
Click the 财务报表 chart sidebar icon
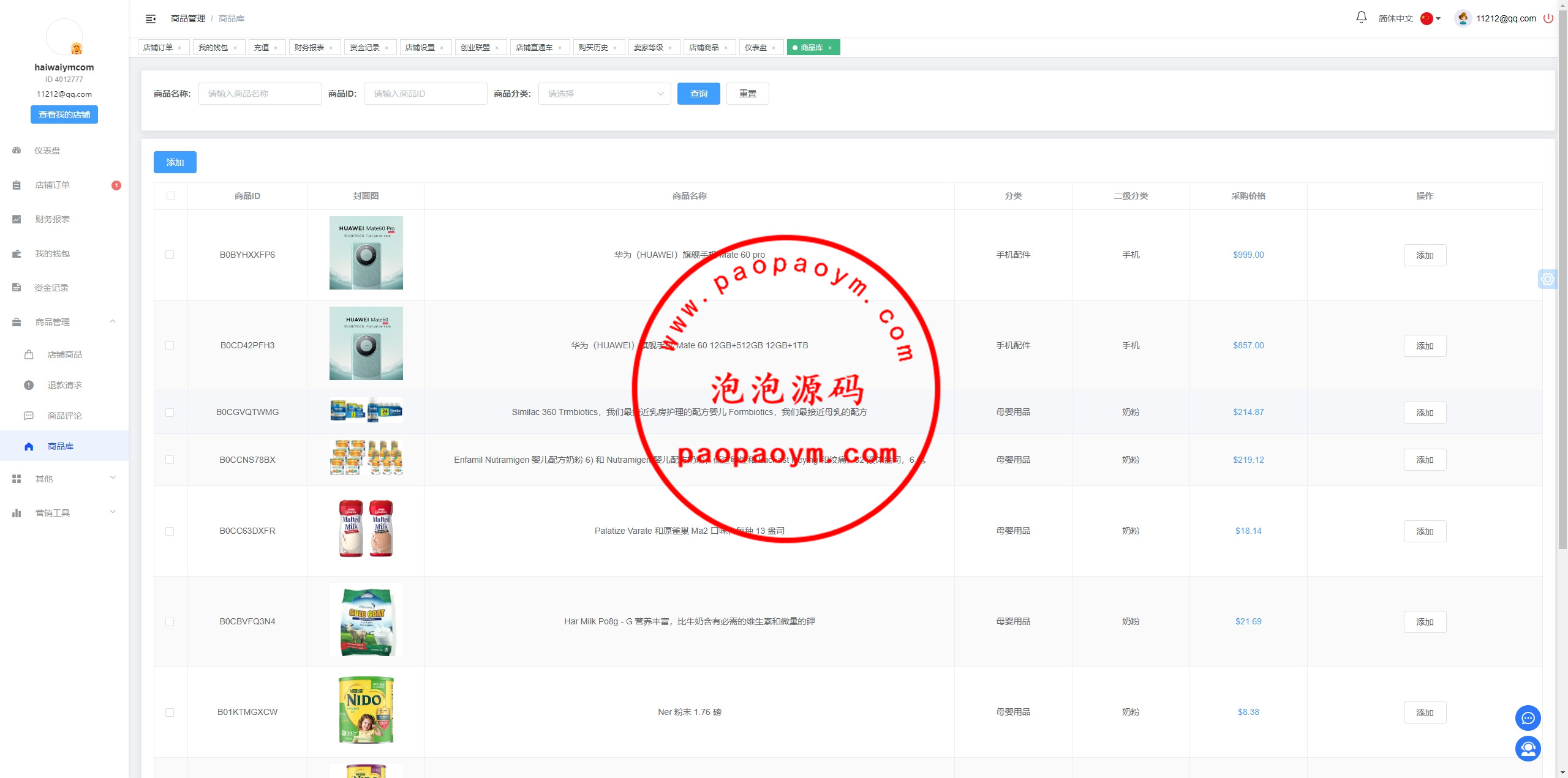click(17, 219)
